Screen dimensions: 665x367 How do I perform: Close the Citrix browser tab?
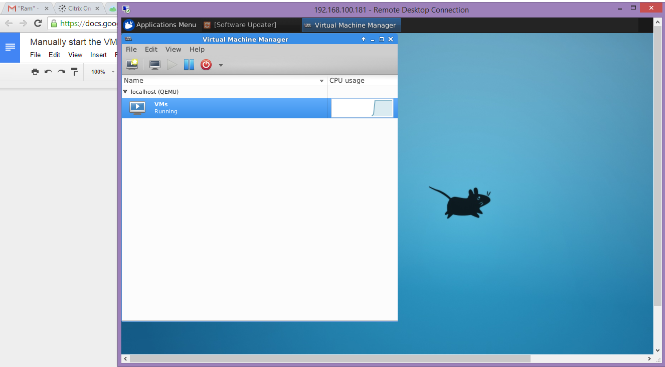tap(97, 8)
